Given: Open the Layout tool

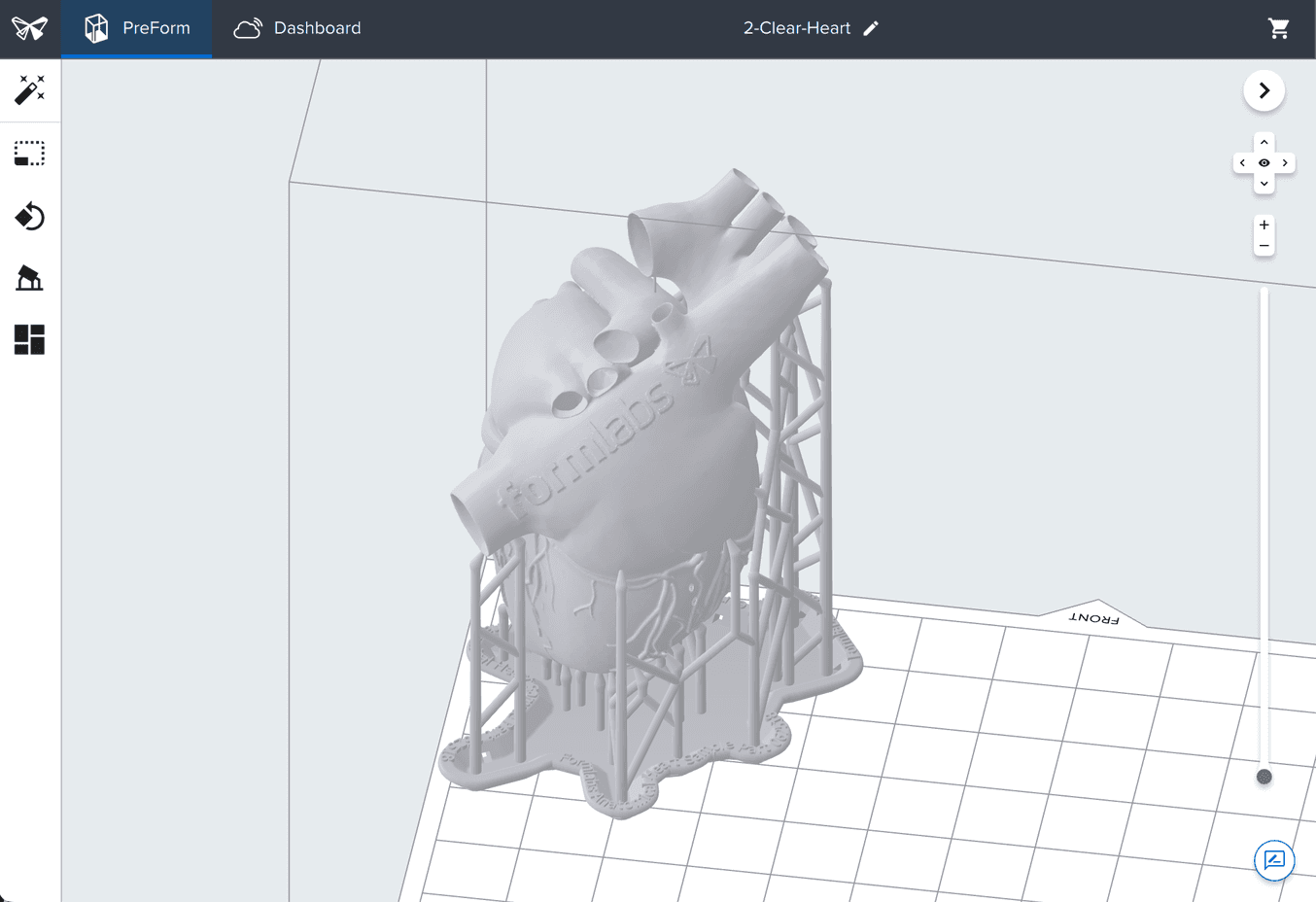Looking at the screenshot, I should click(29, 339).
